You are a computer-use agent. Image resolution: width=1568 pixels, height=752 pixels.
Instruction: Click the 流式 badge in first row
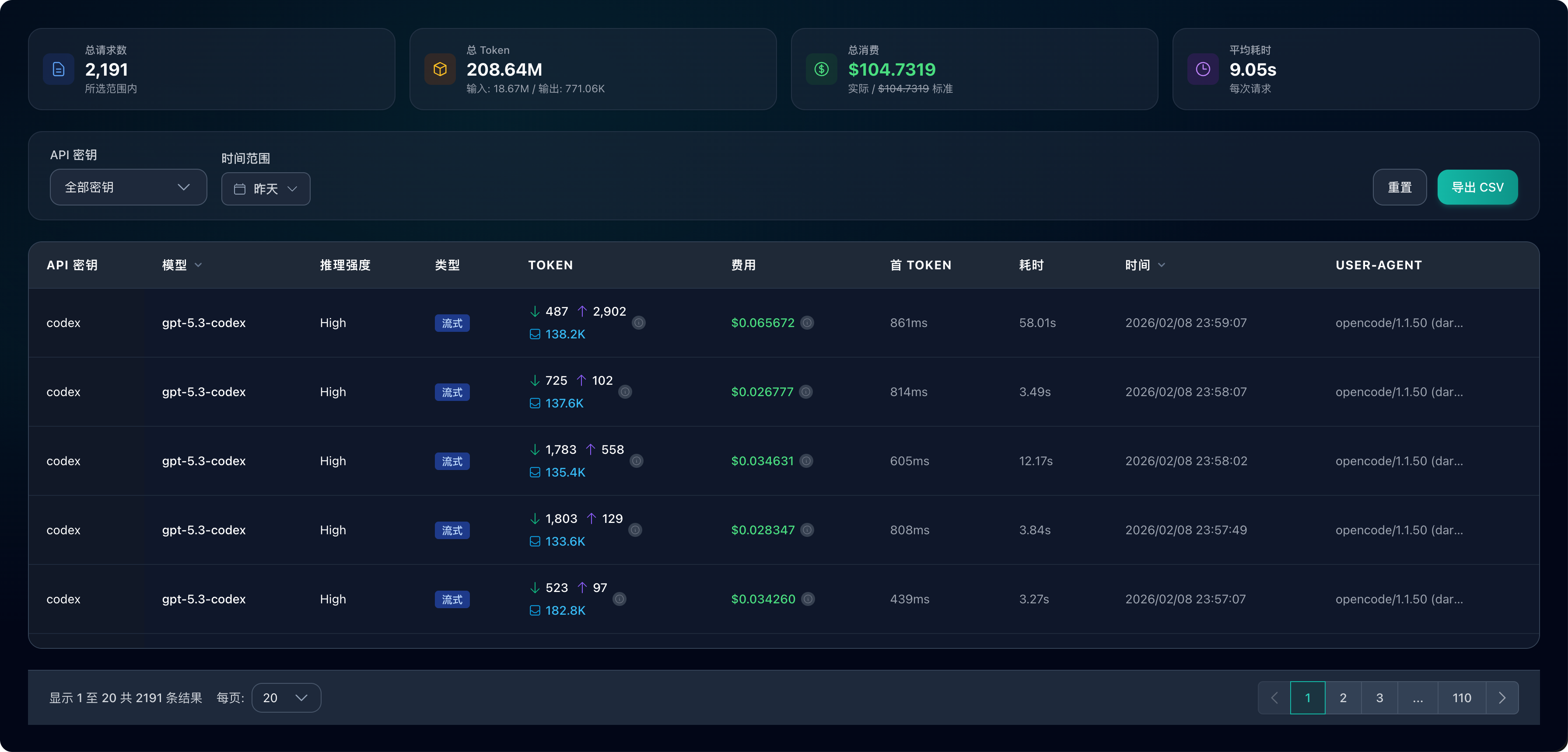tap(451, 323)
